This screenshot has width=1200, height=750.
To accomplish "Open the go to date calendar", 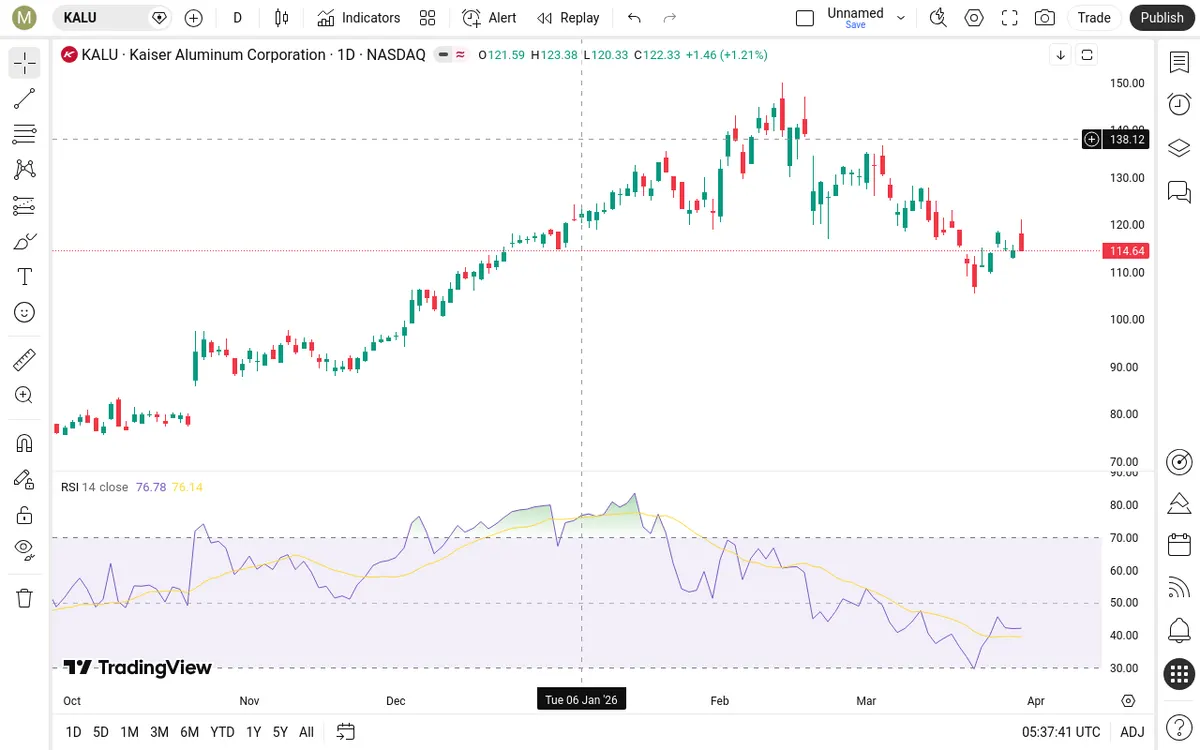I will 346,732.
